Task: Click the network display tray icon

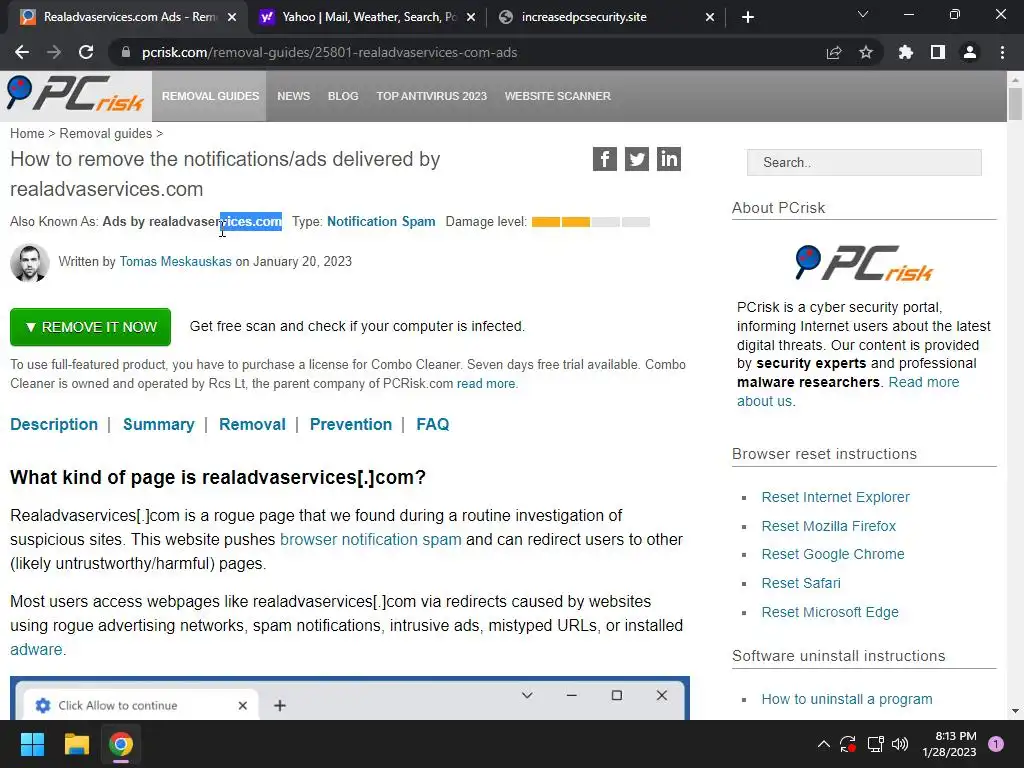Action: click(875, 744)
